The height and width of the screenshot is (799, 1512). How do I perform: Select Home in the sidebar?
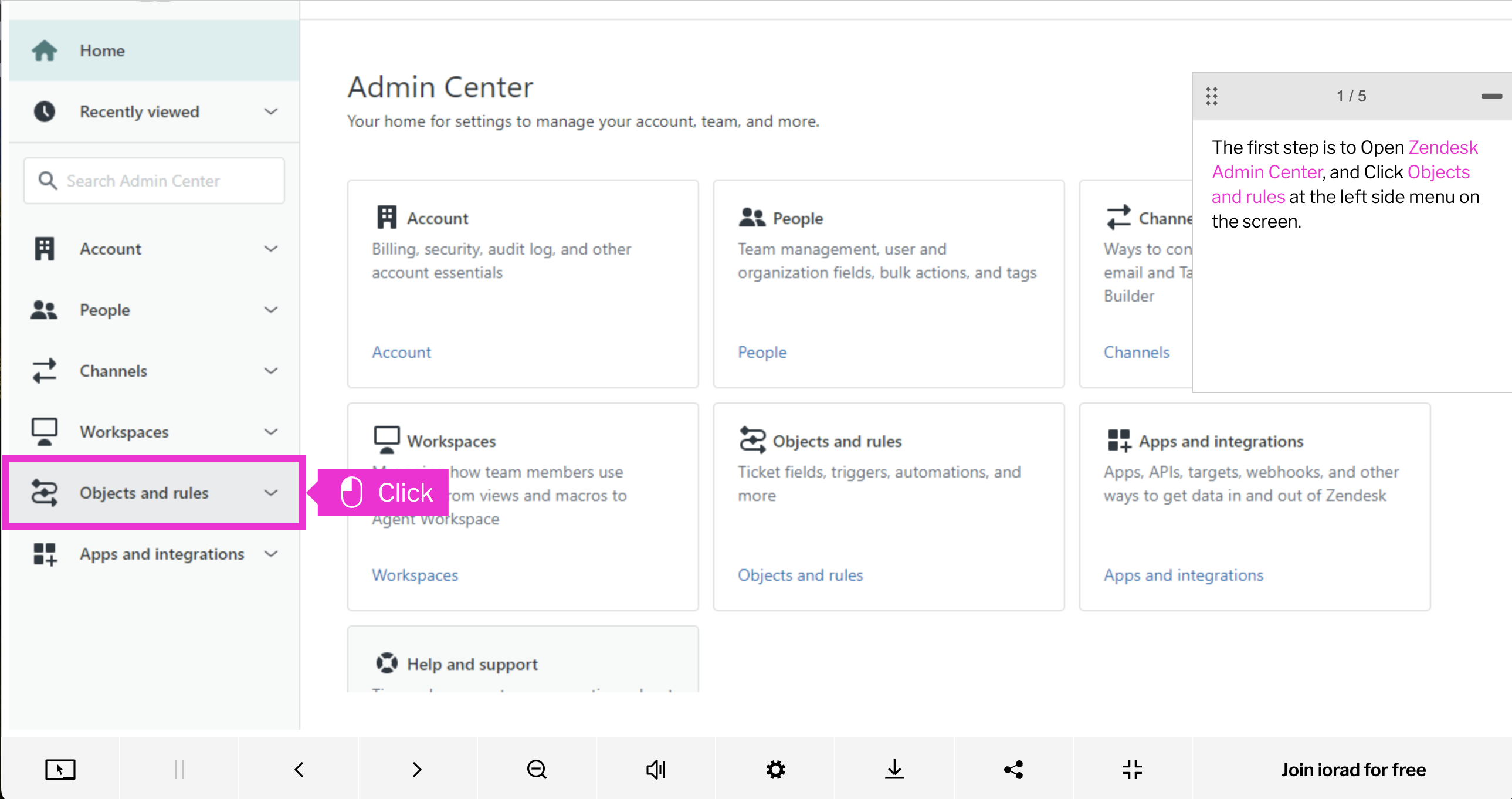point(154,50)
